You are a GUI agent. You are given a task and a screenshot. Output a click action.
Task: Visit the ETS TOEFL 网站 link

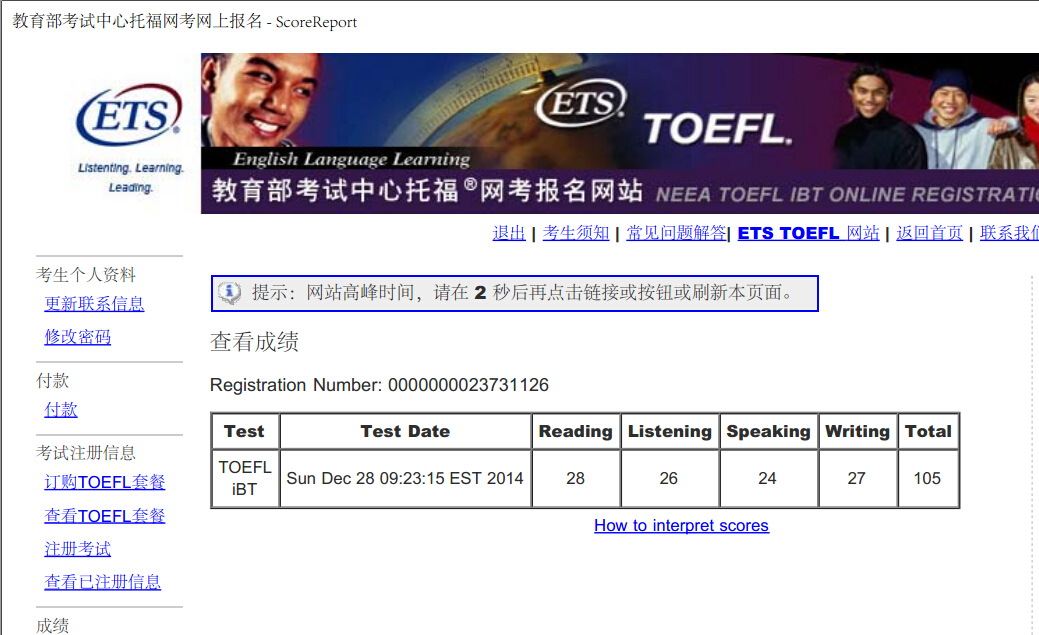808,233
